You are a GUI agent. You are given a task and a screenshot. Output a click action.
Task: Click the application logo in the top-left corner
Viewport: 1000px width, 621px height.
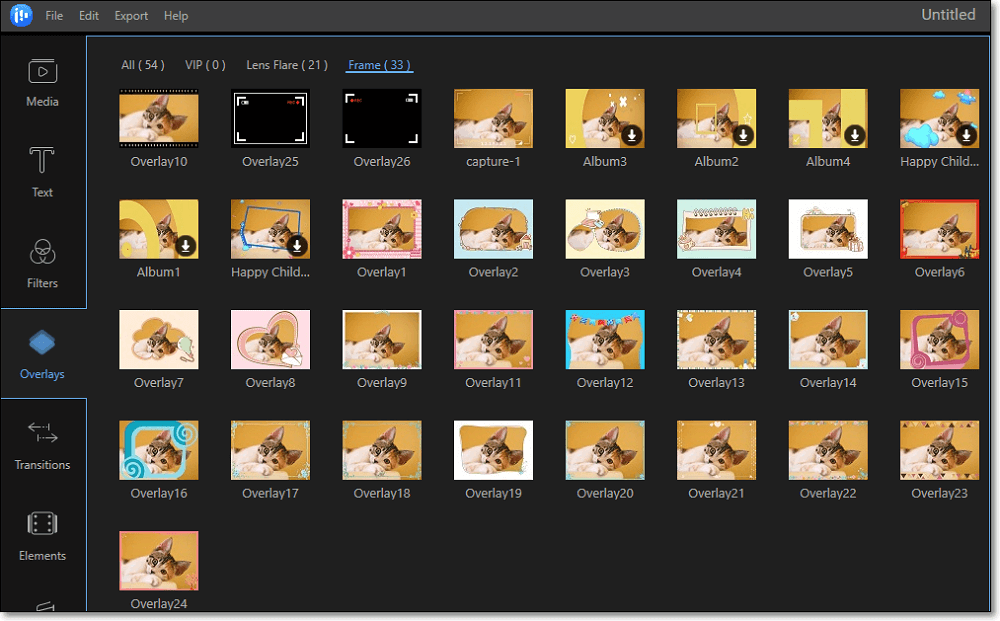(20, 15)
